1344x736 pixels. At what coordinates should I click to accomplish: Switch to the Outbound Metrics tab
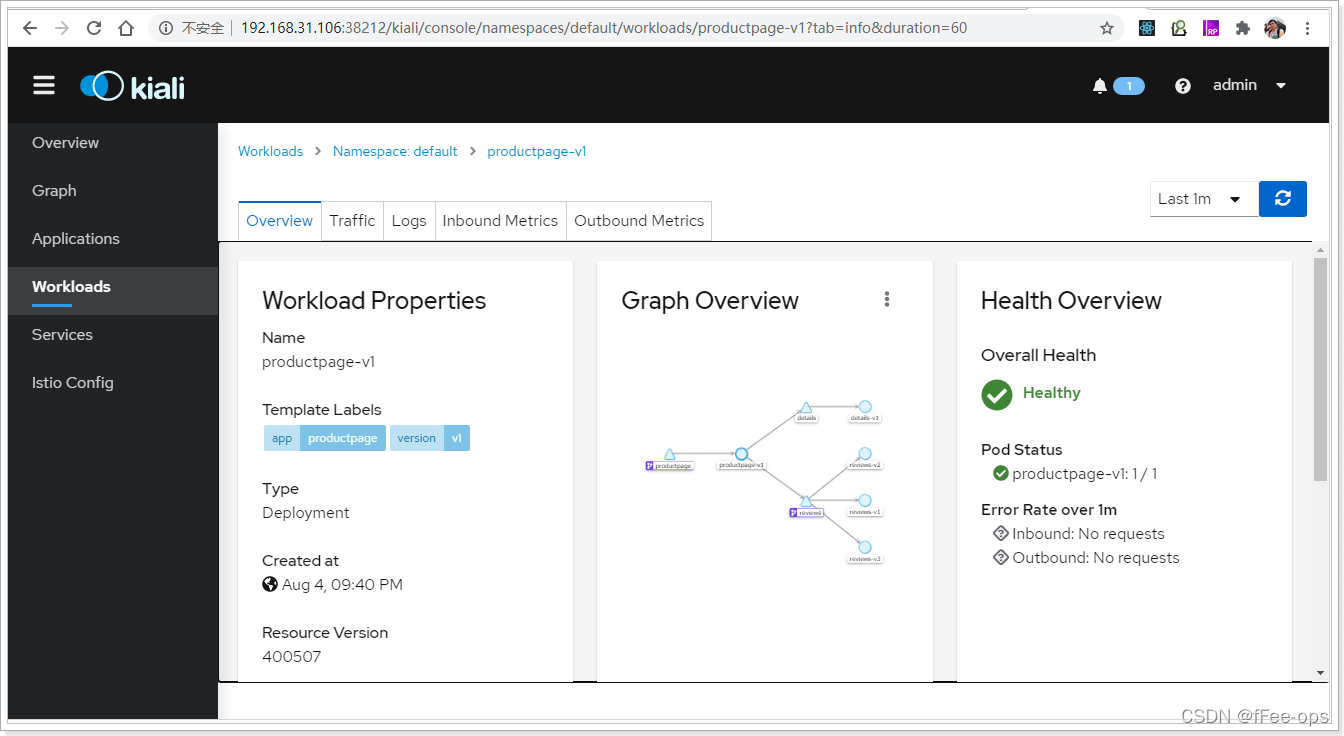(x=639, y=221)
